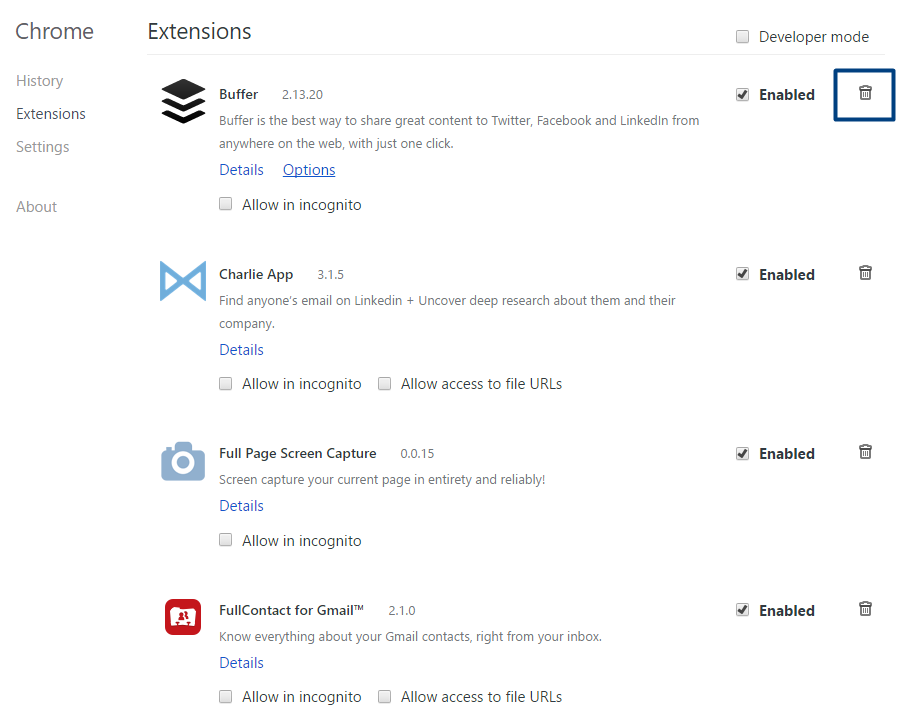922x723 pixels.
Task: Click the Chrome heading in sidebar
Action: pyautogui.click(x=54, y=31)
